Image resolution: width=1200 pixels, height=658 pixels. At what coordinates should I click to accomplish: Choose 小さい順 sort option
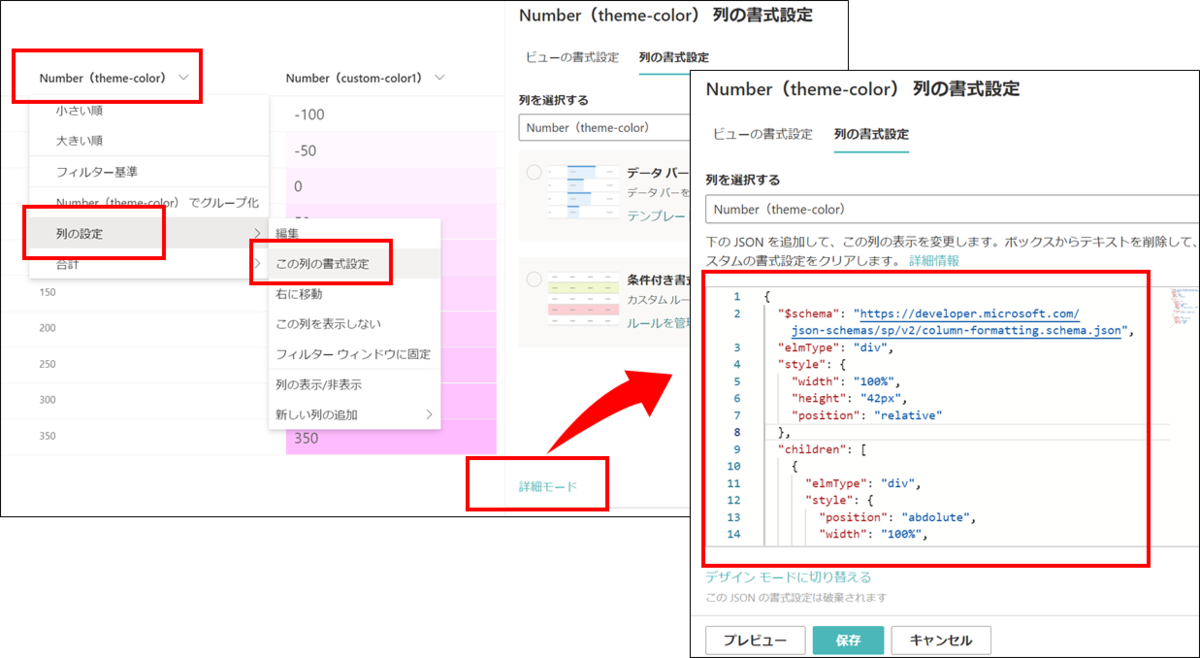click(80, 110)
